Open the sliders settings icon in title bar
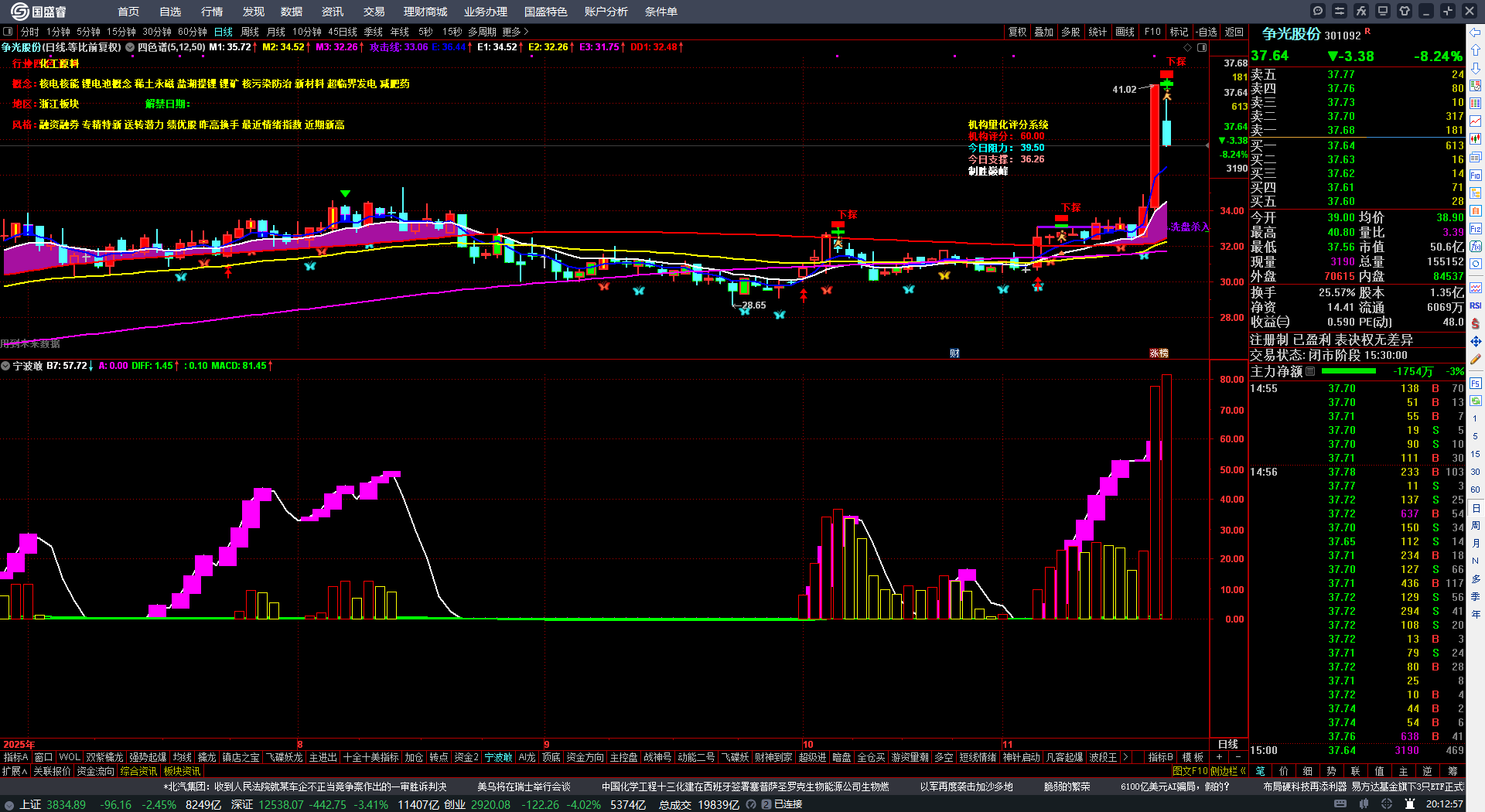 click(1340, 11)
